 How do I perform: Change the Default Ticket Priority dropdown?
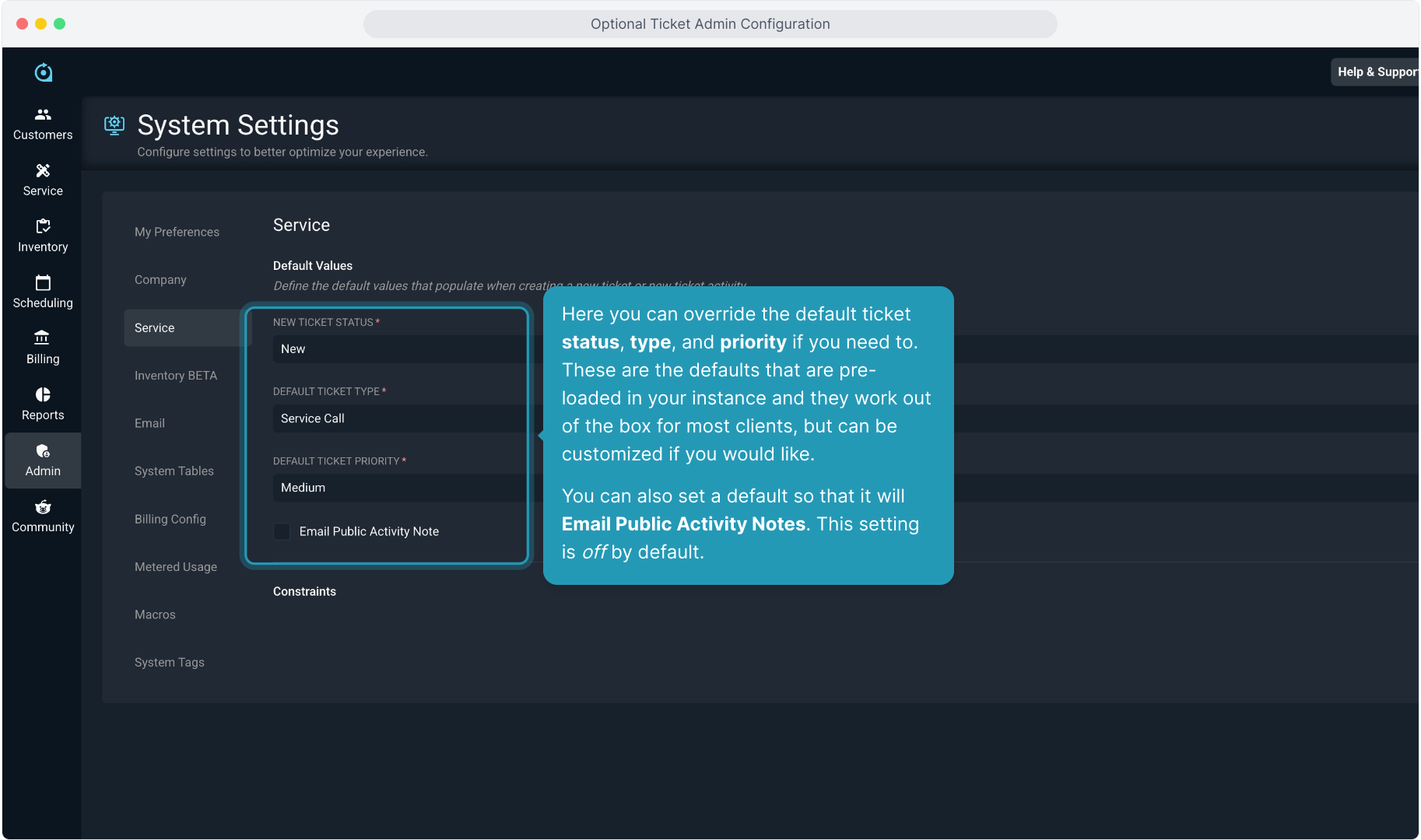coord(398,488)
